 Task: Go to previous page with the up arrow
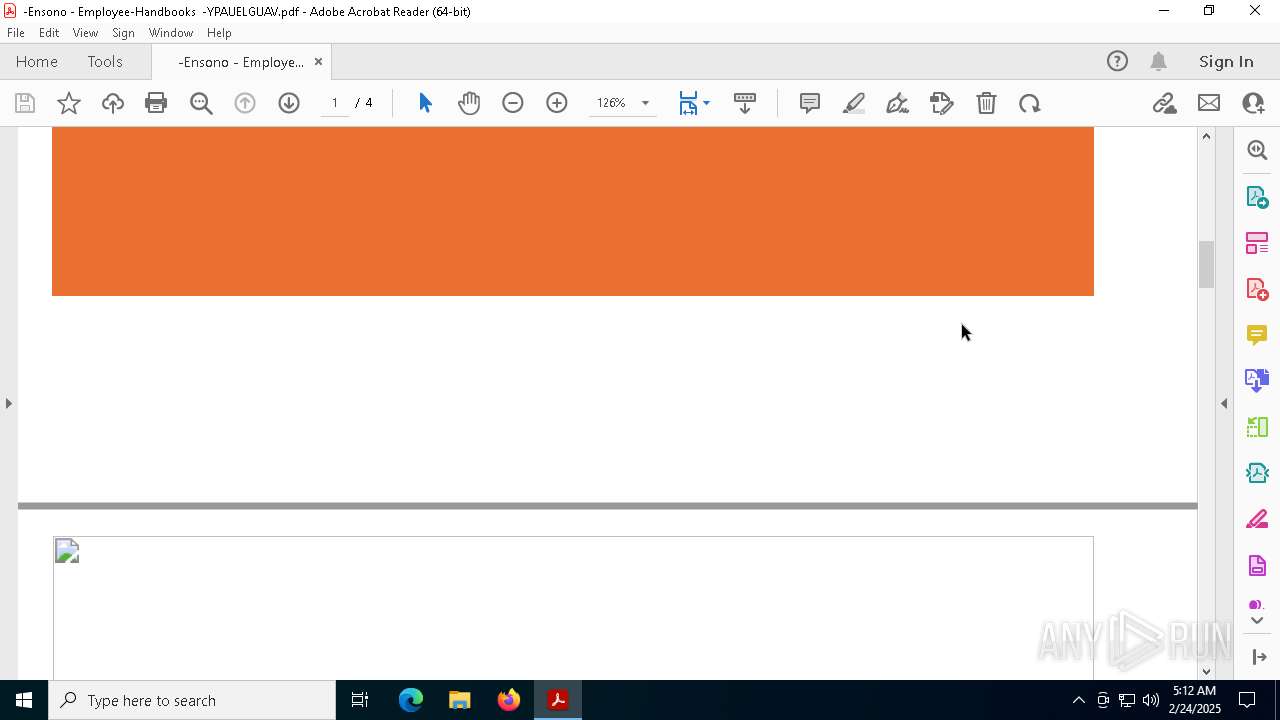245,103
